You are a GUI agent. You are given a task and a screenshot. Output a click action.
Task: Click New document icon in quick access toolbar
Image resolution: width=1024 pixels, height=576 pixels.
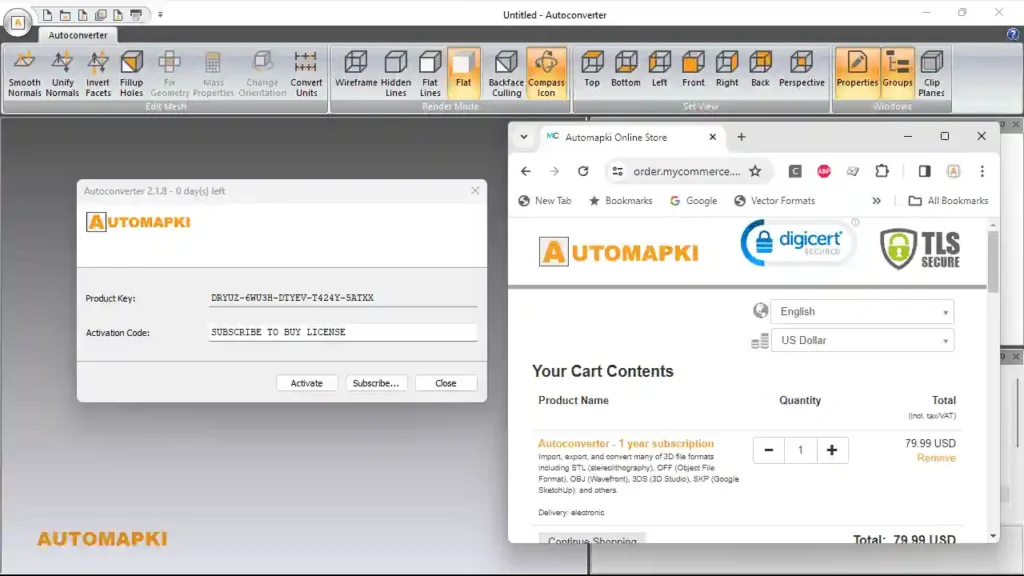pyautogui.click(x=47, y=14)
